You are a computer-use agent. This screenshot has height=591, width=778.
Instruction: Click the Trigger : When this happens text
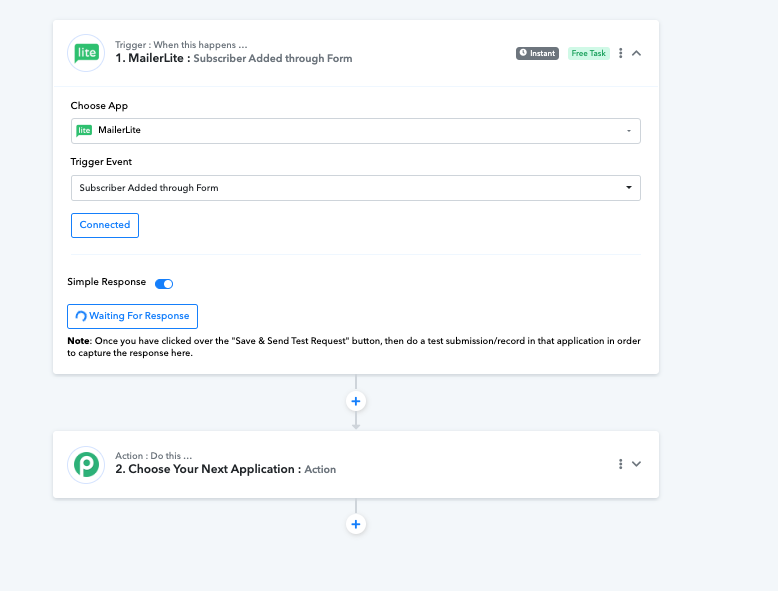pos(181,45)
